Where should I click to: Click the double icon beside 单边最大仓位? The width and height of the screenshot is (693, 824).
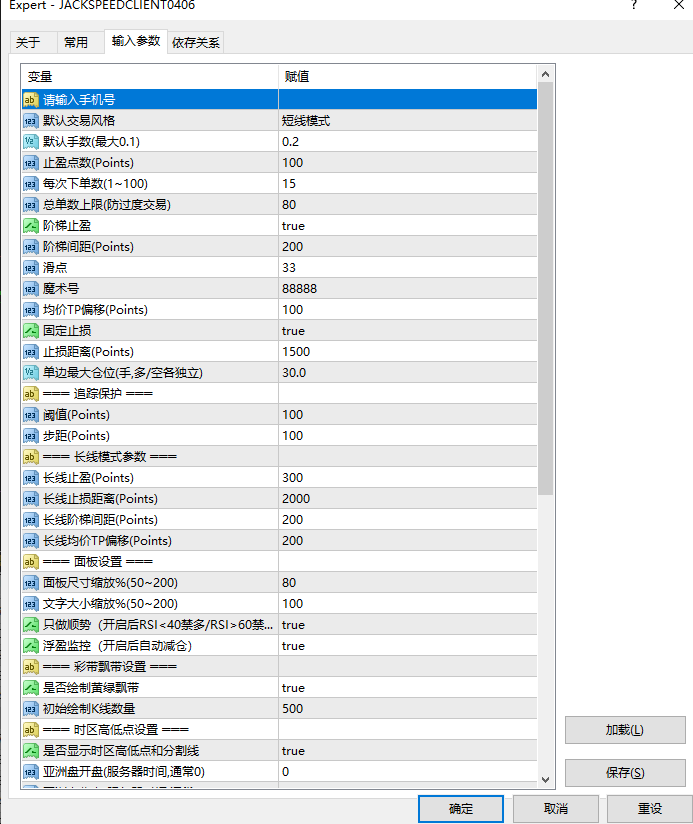tap(30, 373)
